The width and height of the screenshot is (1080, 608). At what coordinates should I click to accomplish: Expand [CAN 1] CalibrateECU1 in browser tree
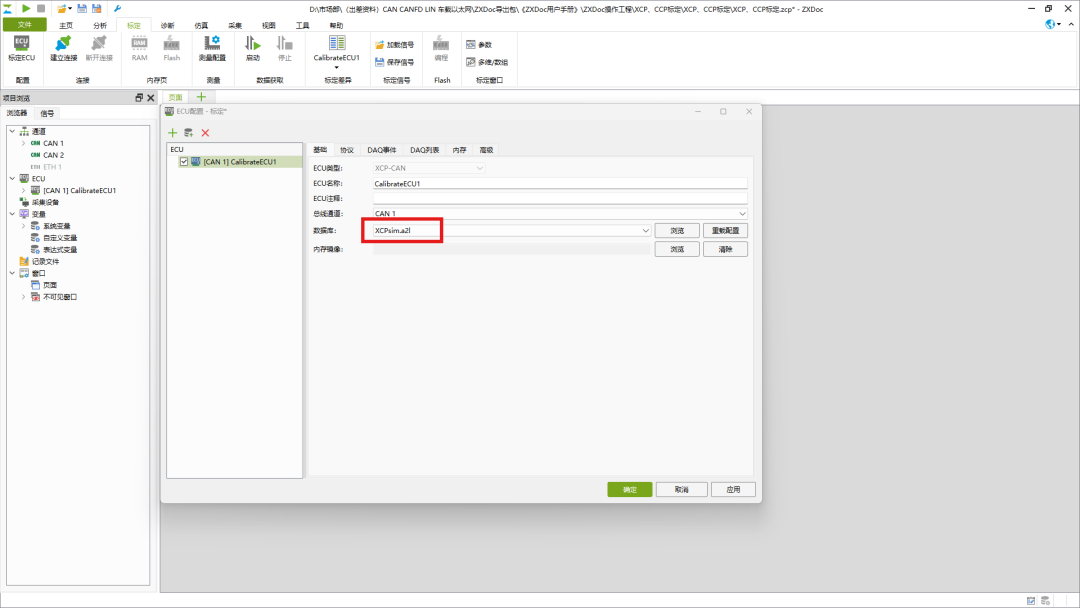[x=23, y=190]
